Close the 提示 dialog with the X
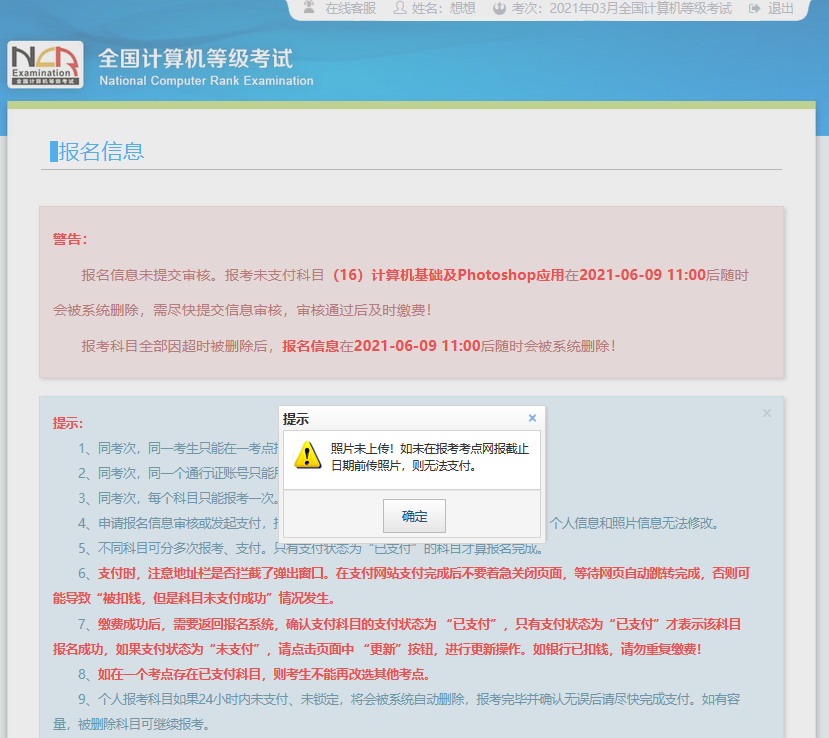 532,418
